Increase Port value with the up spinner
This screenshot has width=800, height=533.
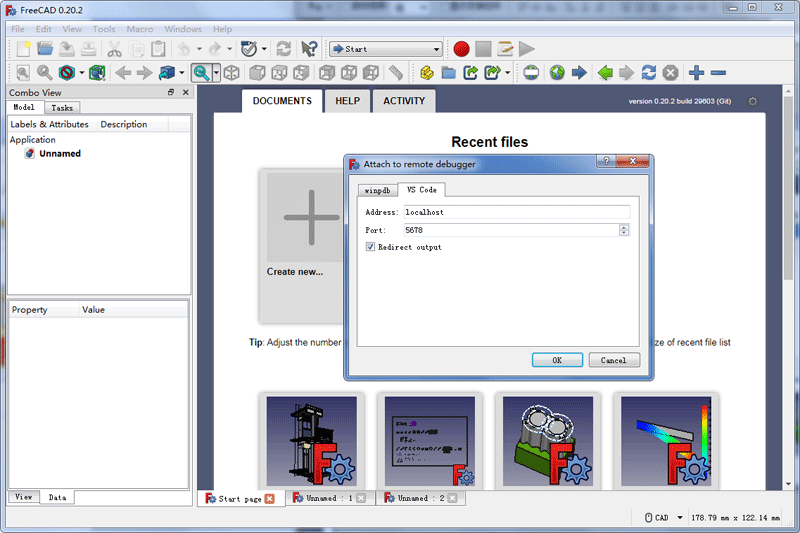click(x=624, y=227)
